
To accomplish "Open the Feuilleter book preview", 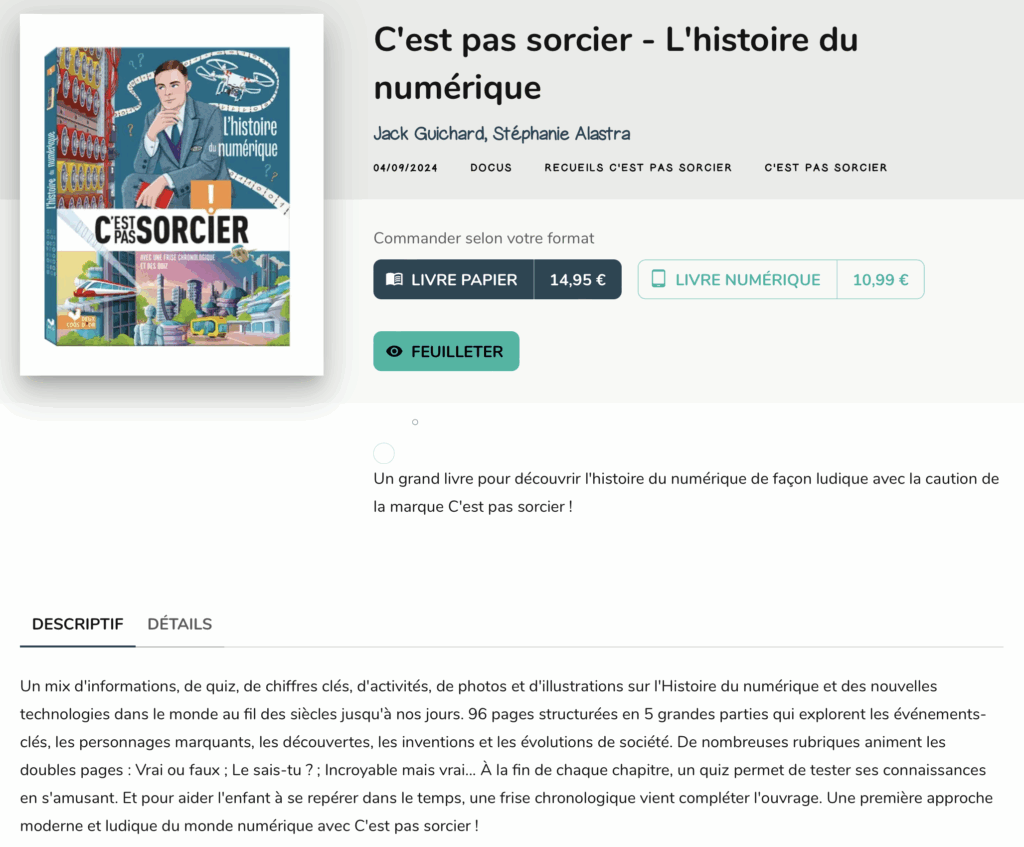I will tap(446, 351).
